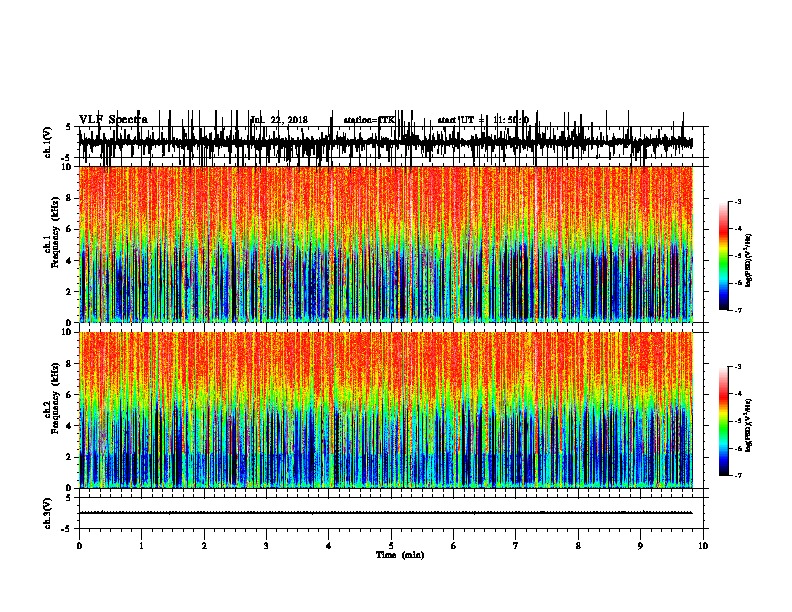This screenshot has width=792, height=612.
Task: Click the log(PSD) label beside ch.2 color bar
Action: [748, 425]
